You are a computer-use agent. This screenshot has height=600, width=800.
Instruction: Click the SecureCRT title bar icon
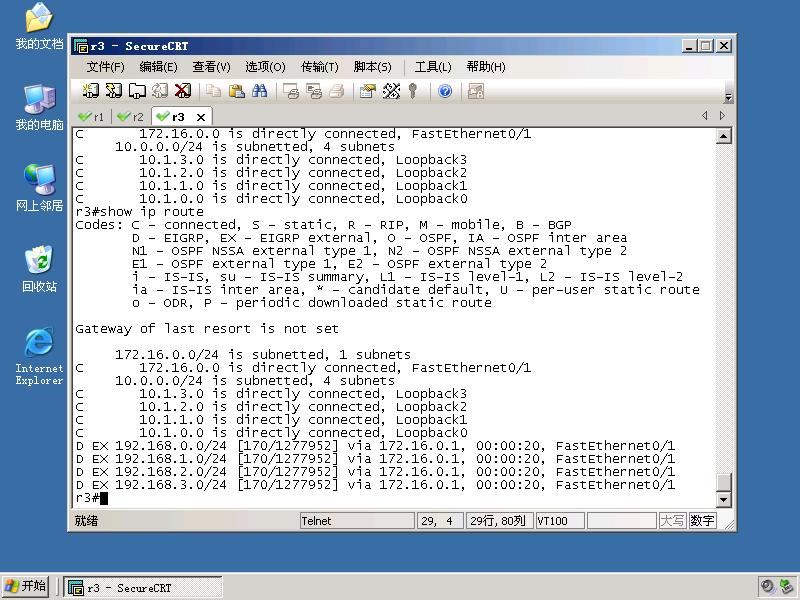pyautogui.click(x=81, y=46)
